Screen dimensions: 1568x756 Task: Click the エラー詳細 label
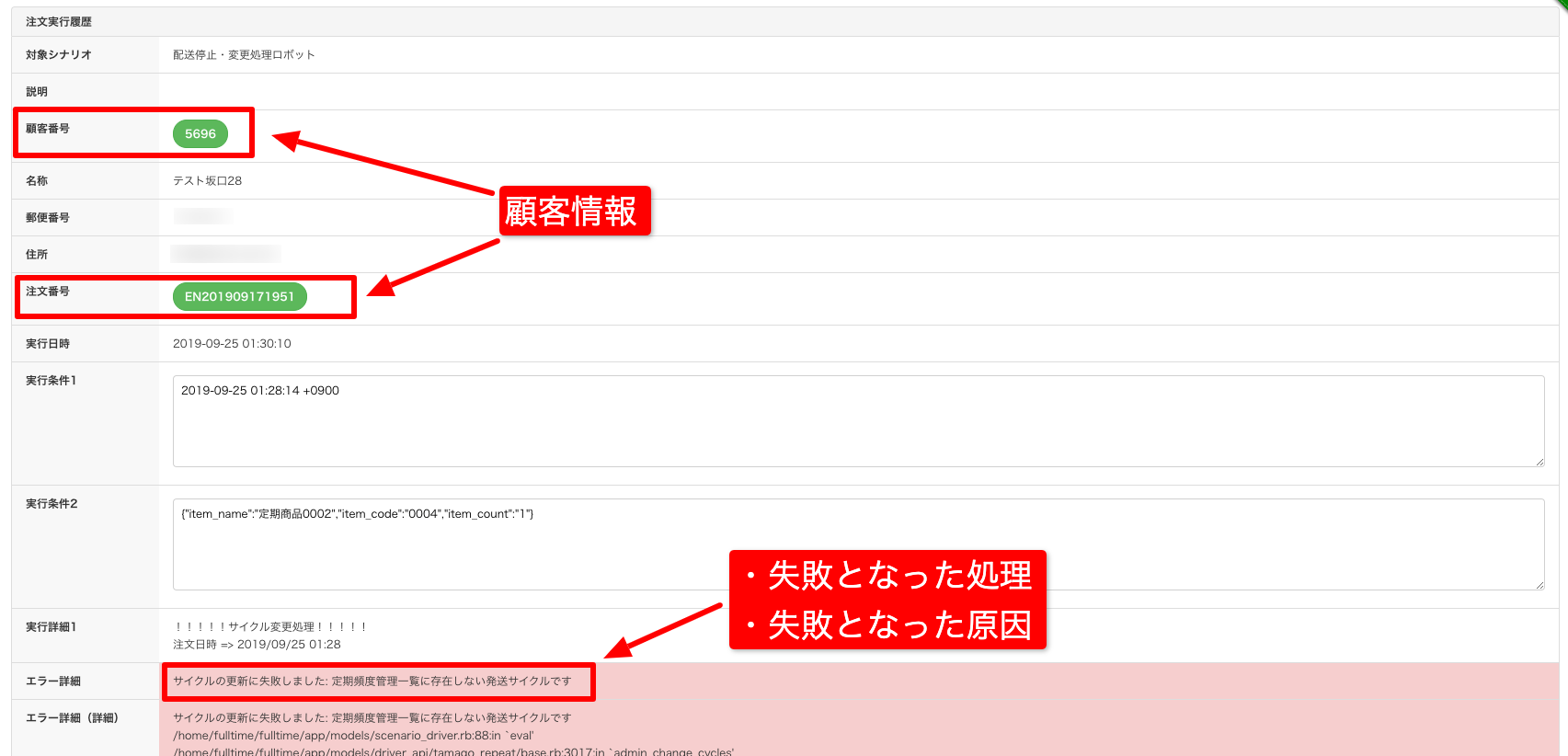tap(53, 681)
